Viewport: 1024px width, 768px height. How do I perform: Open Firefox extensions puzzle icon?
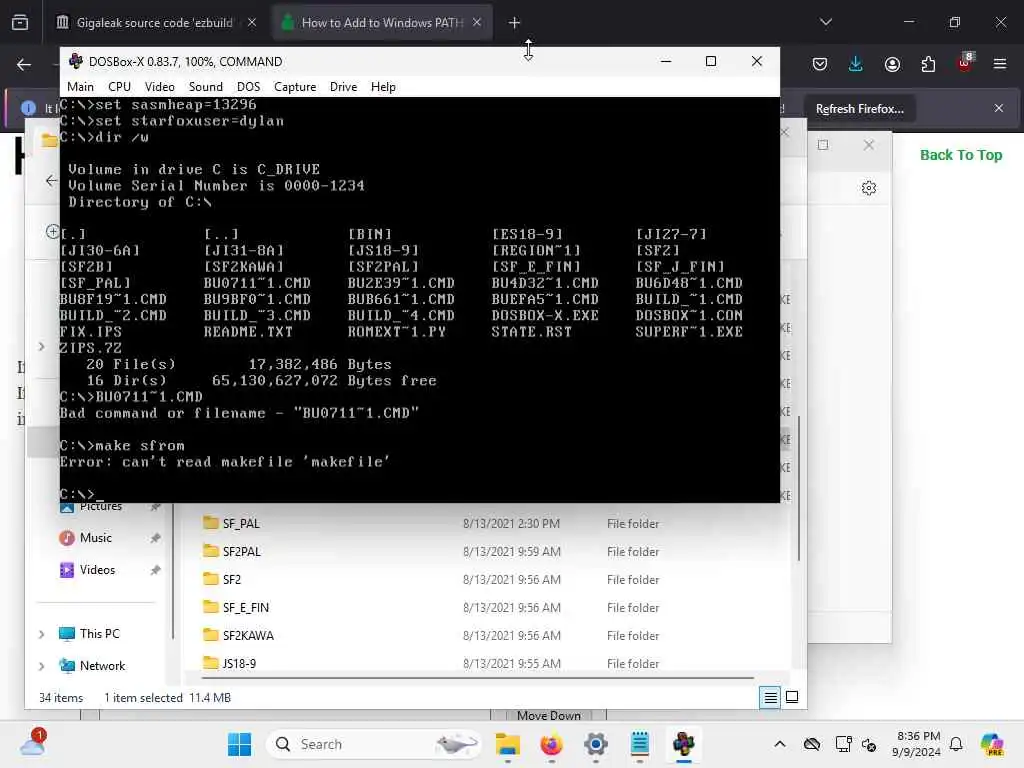(x=928, y=64)
